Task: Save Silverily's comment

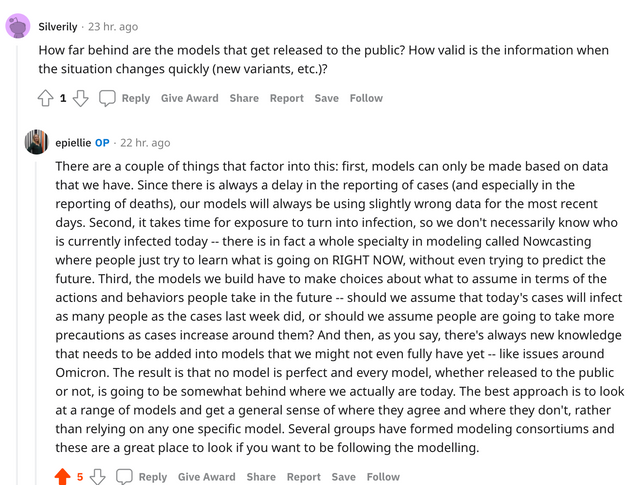Action: pos(326,98)
